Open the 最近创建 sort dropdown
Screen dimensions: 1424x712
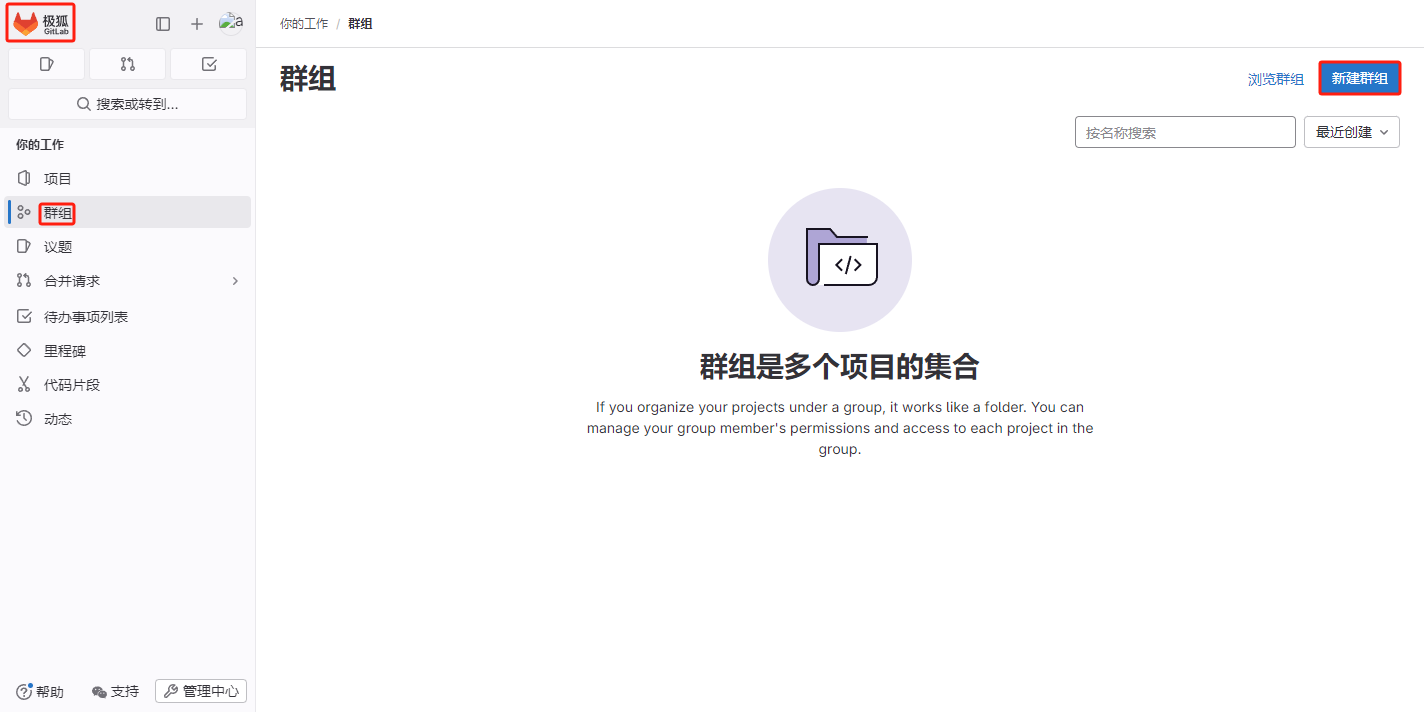tap(1351, 132)
